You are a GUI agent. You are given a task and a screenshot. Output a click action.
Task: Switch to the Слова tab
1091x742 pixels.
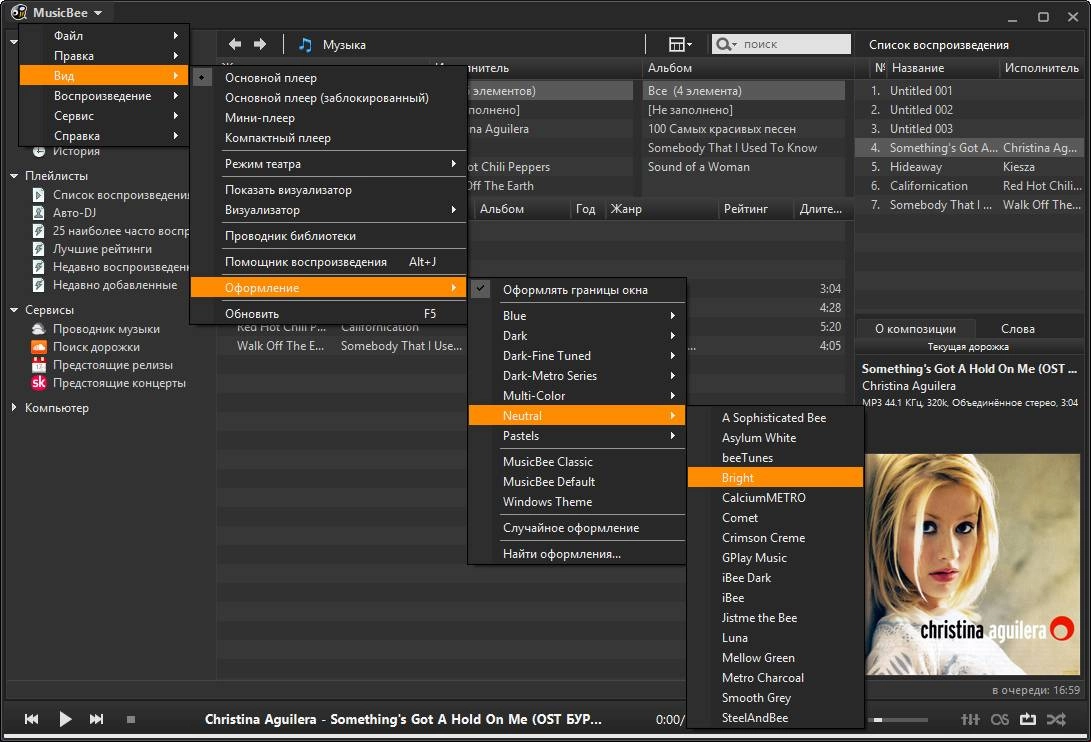[x=1017, y=329]
